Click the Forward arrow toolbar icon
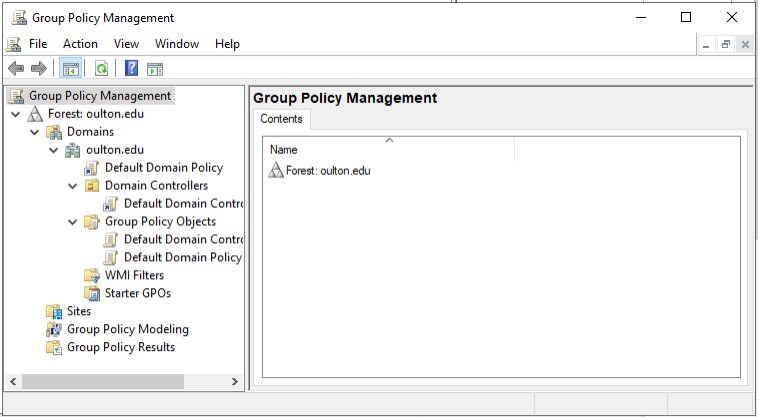This screenshot has width=758, height=417. (x=38, y=69)
